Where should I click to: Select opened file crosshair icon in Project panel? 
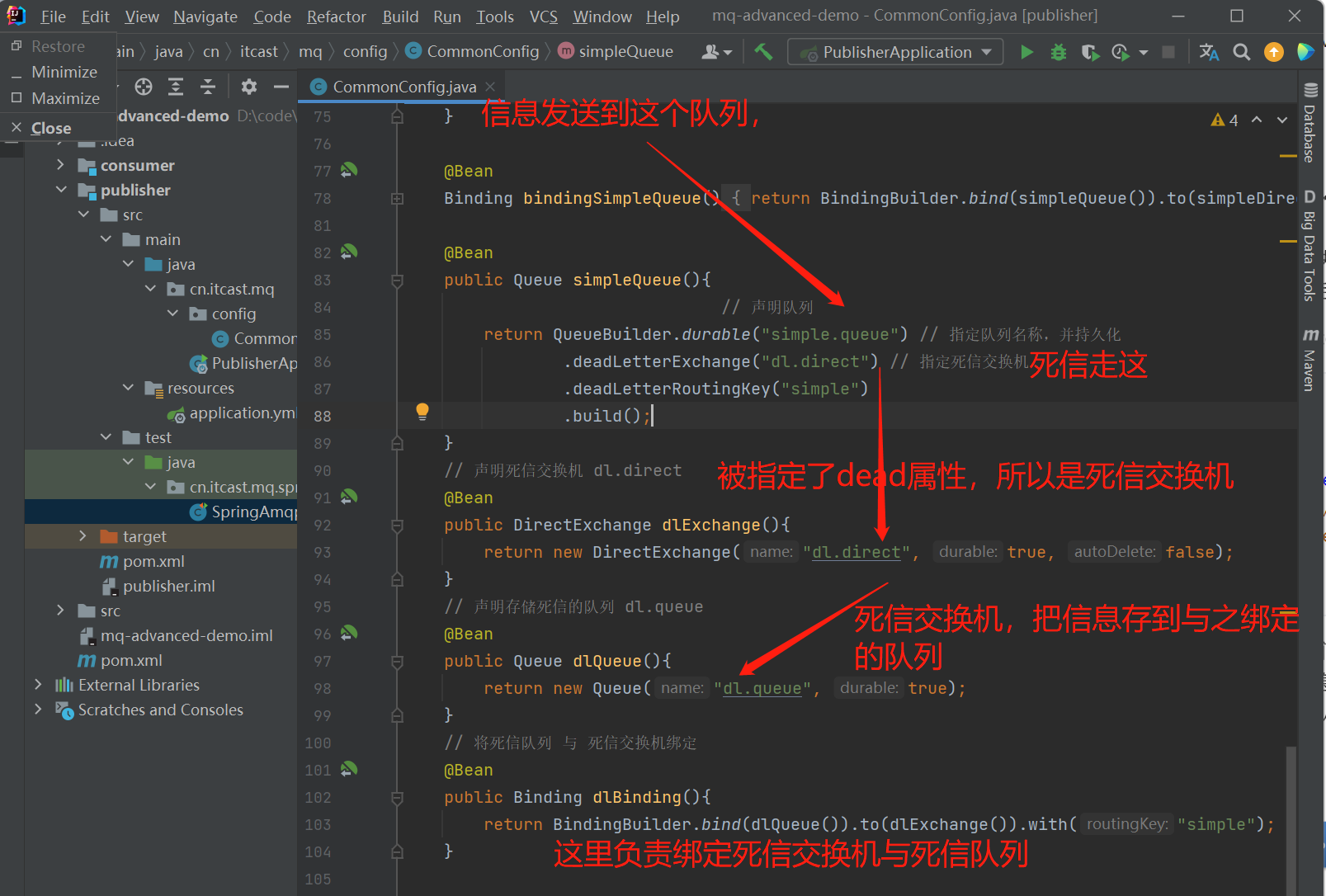[144, 87]
